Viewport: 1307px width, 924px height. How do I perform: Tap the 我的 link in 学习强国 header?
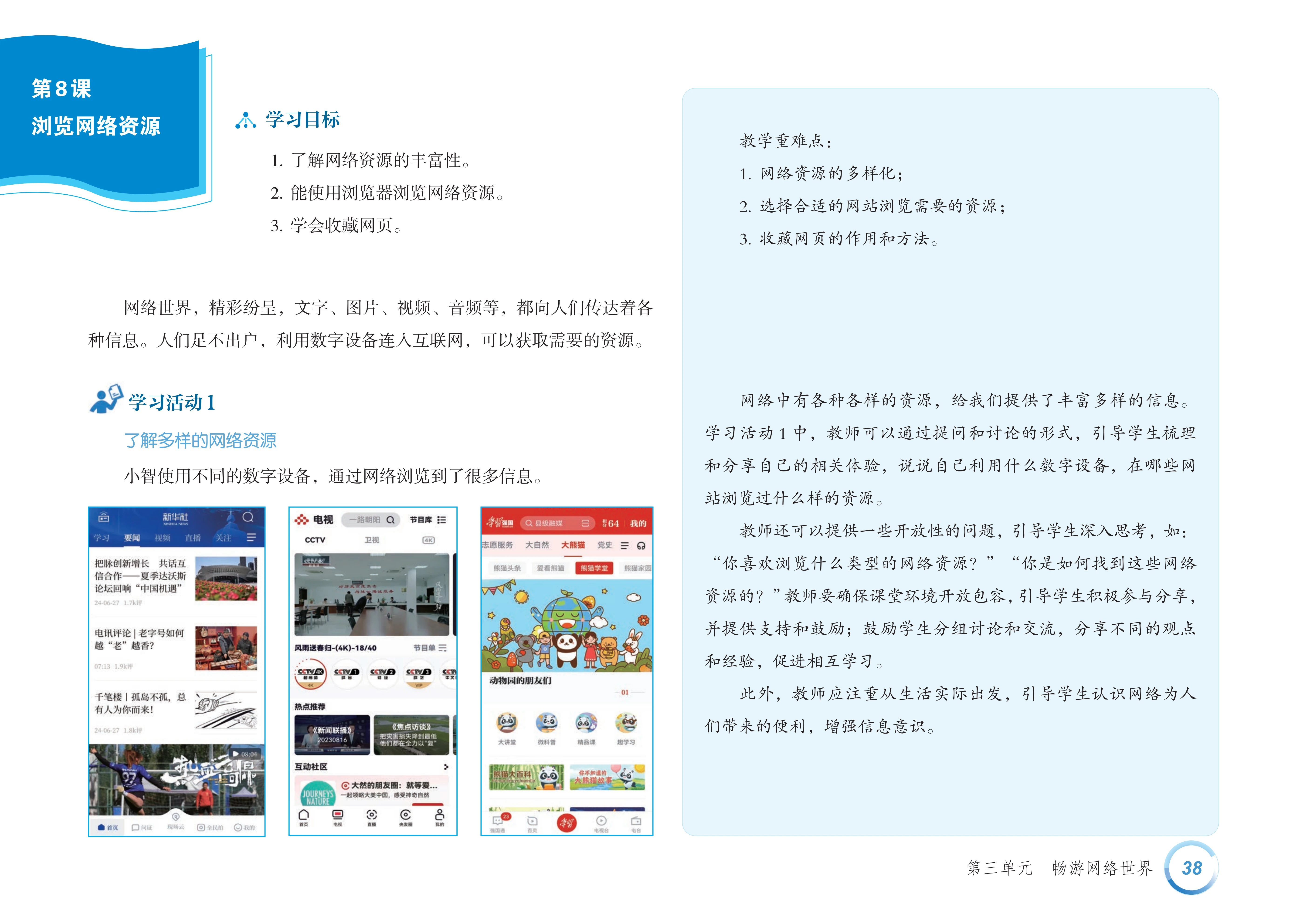tap(638, 523)
